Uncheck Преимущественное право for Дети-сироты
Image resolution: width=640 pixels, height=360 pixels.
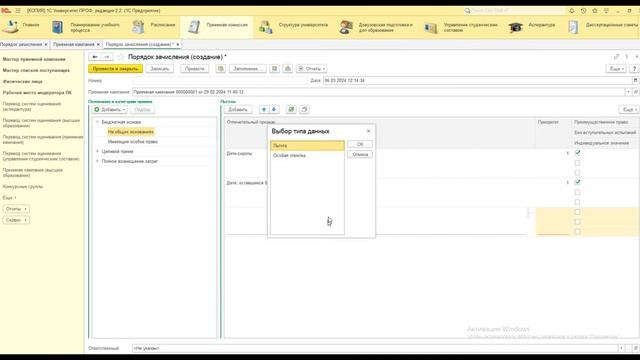point(578,153)
